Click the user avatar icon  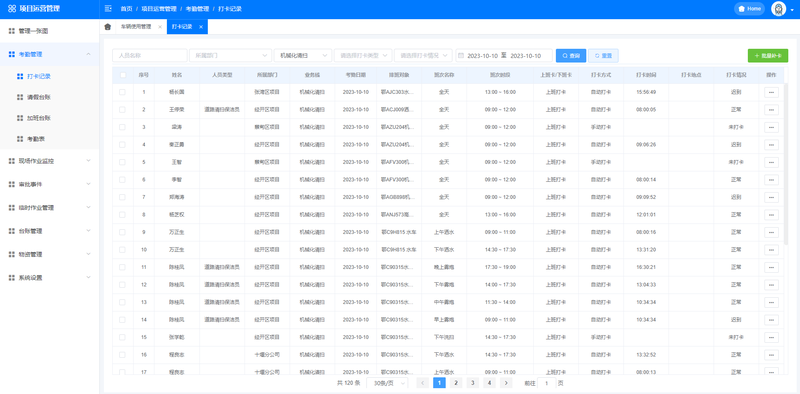point(778,9)
